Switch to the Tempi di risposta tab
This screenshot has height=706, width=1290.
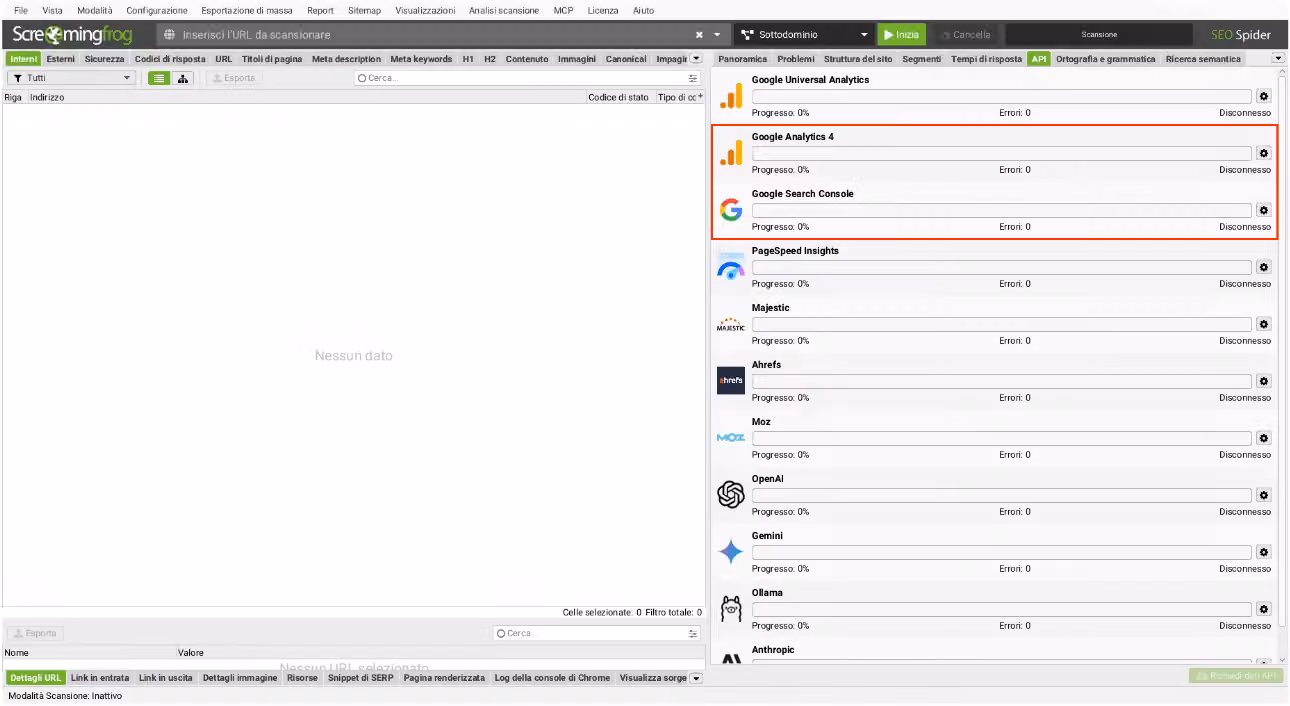tap(986, 59)
